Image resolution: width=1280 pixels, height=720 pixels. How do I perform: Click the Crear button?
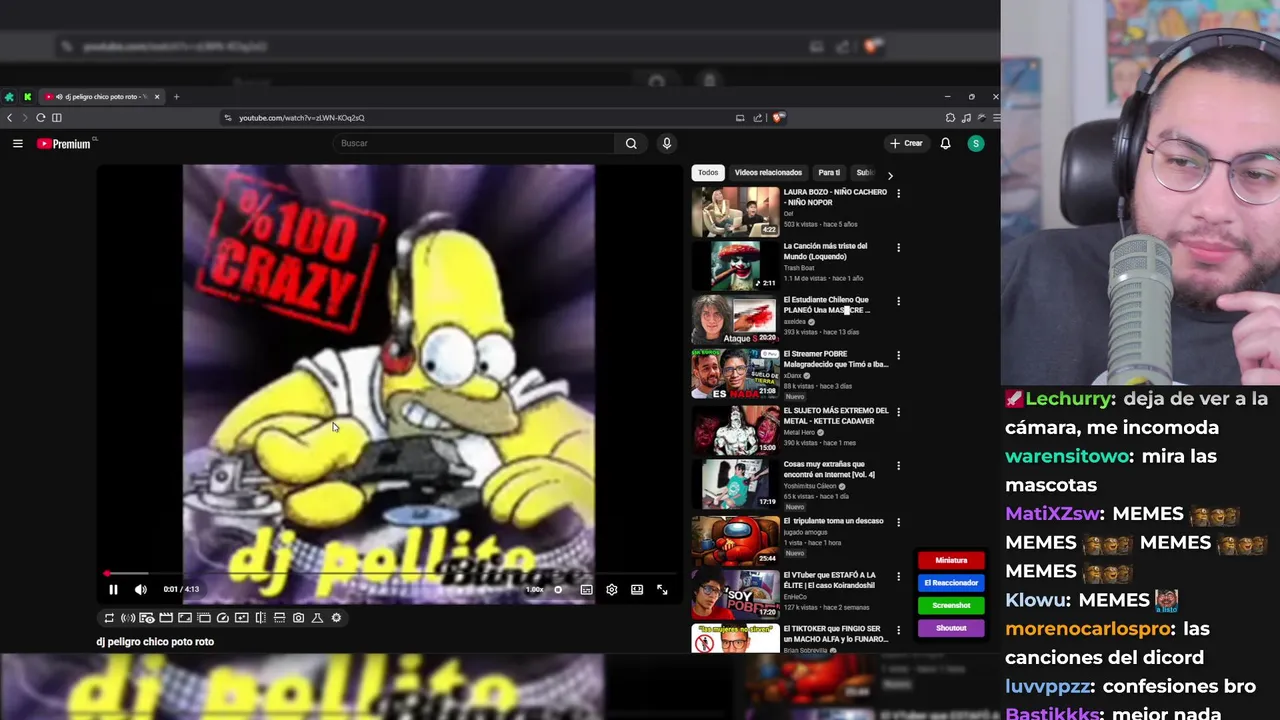point(907,144)
